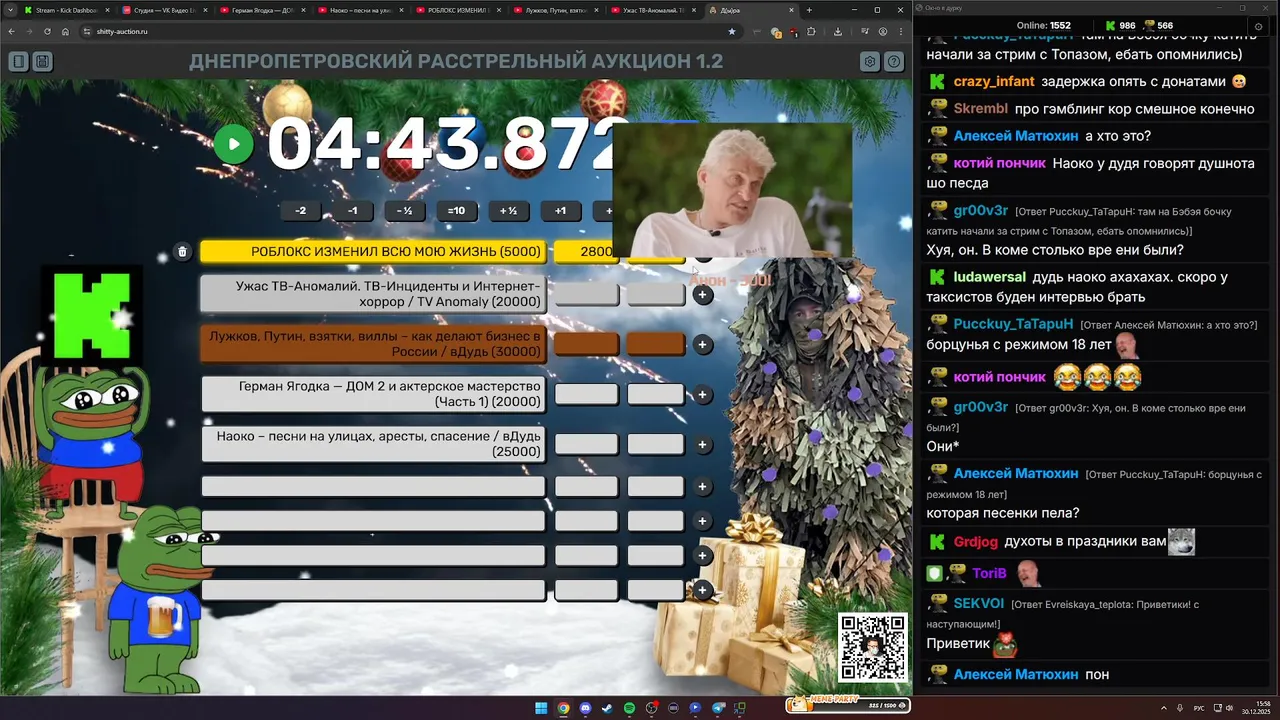
Task: Show hidden system tray icons
Action: [x=1164, y=708]
